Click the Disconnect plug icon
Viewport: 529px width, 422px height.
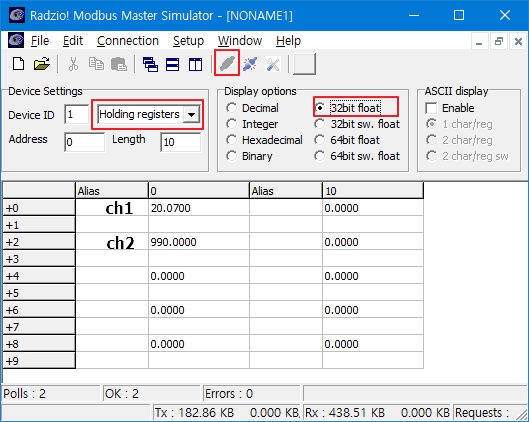point(250,64)
